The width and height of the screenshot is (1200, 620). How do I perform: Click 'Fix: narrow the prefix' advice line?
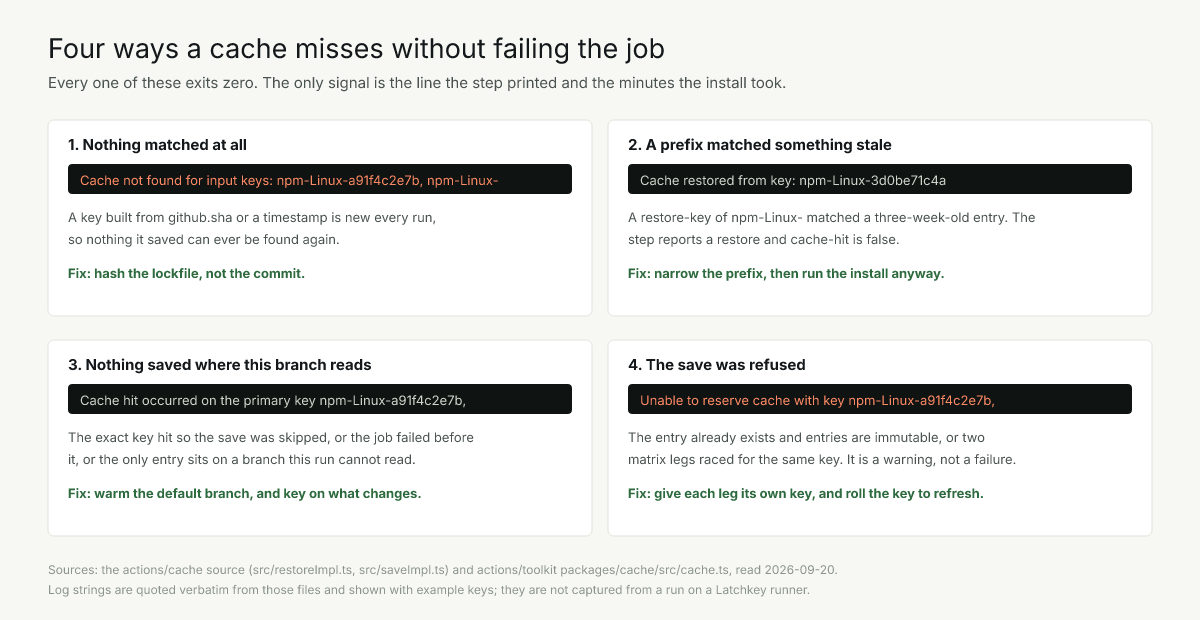tap(786, 273)
